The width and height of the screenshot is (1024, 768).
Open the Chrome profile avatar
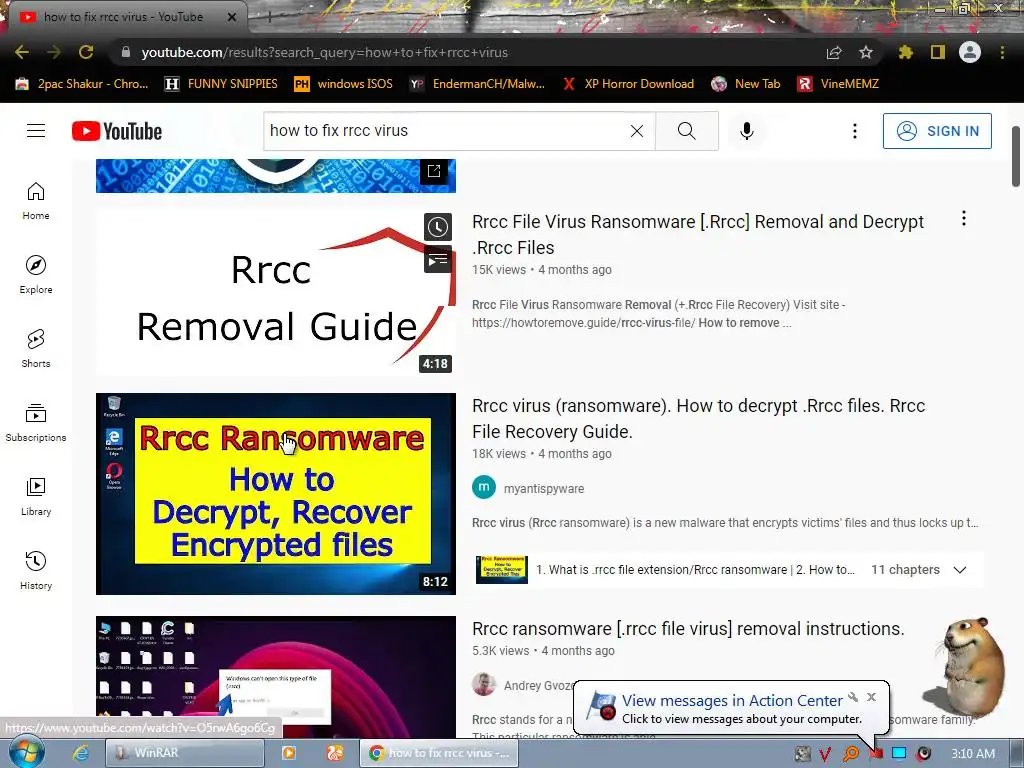(x=970, y=52)
